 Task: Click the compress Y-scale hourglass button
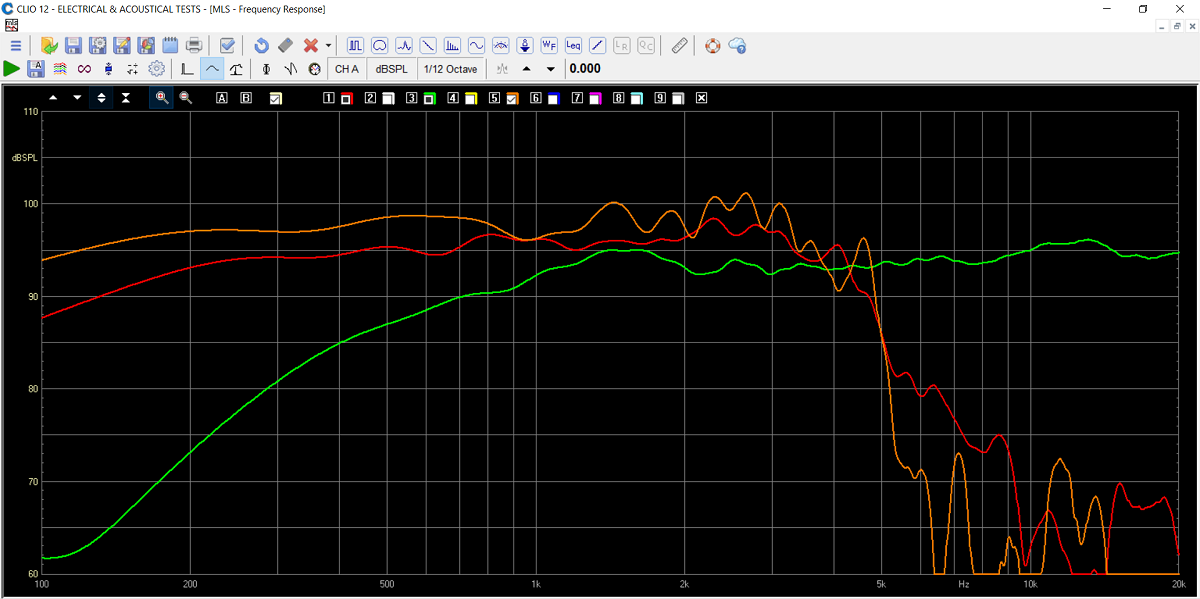tap(126, 98)
